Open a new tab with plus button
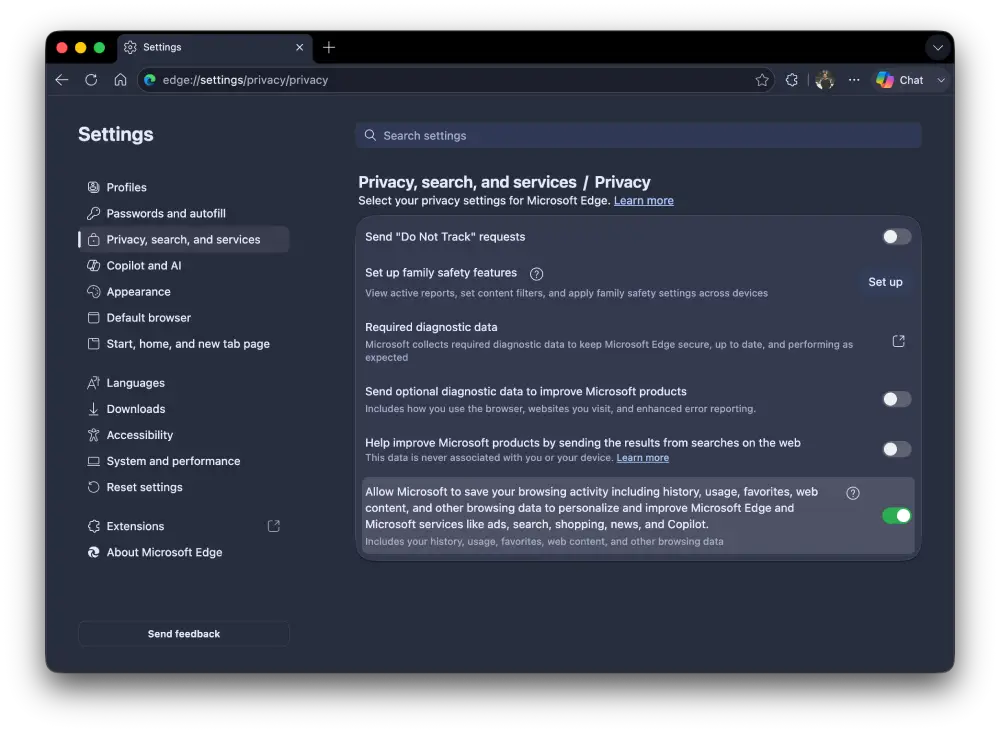Viewport: 1000px width, 733px height. [x=328, y=47]
